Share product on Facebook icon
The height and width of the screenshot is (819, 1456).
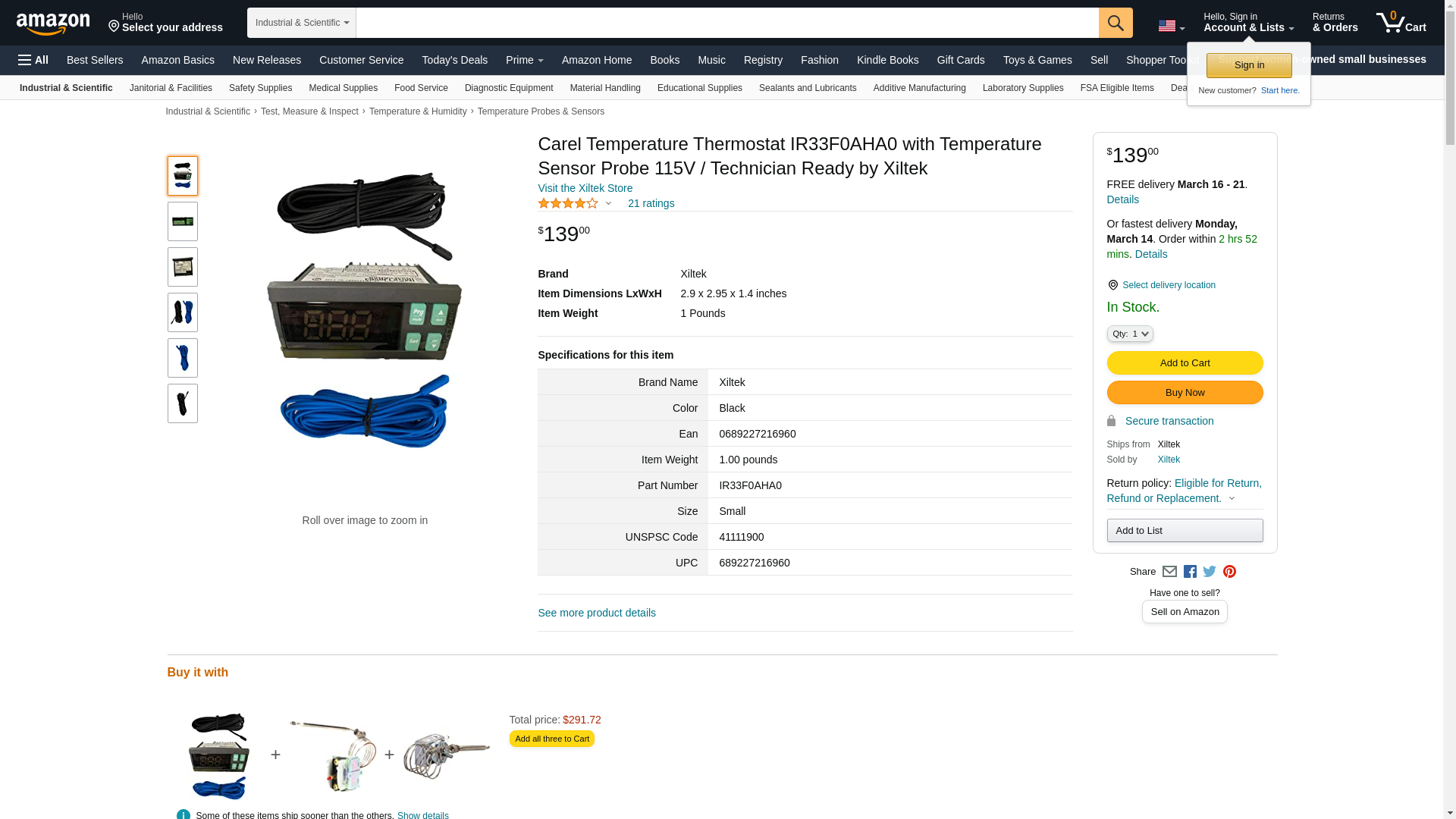(1190, 572)
